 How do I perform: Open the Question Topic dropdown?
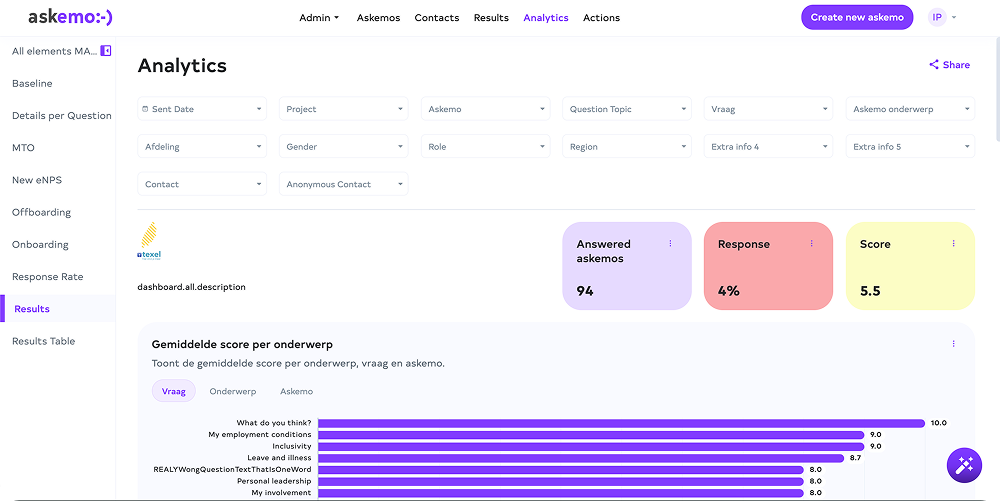coord(627,109)
